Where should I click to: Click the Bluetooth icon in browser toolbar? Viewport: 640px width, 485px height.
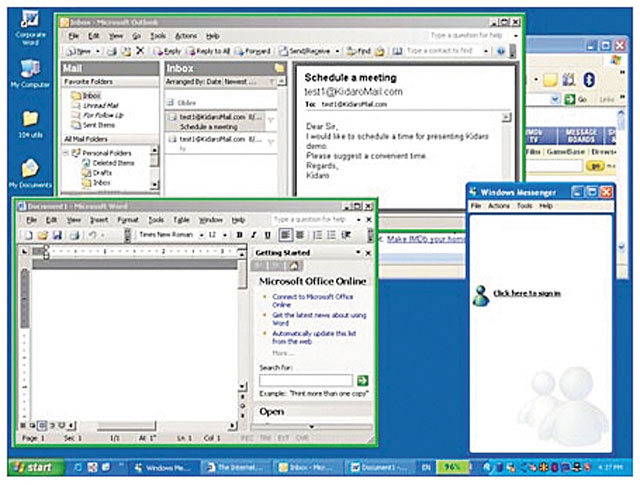(x=589, y=80)
